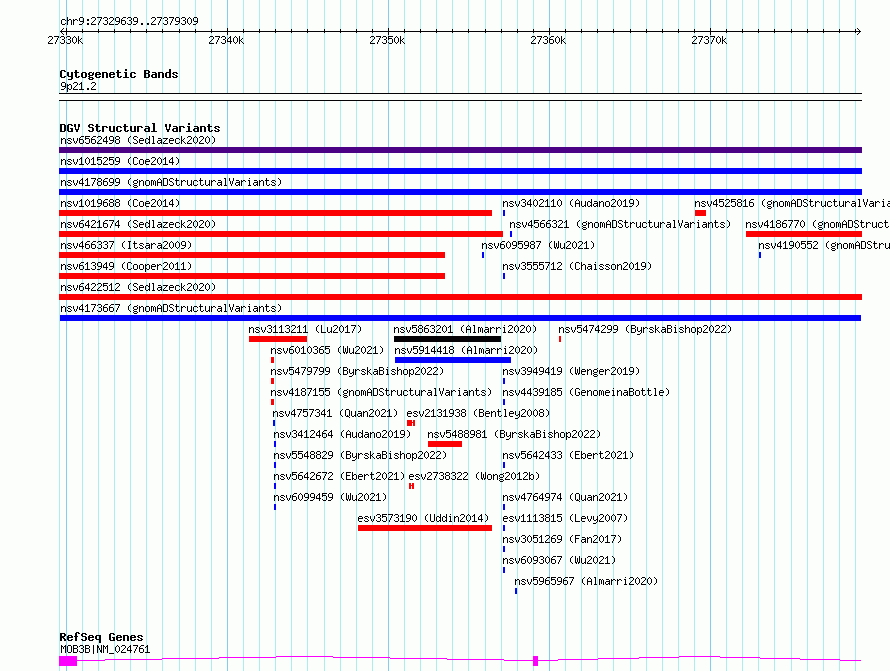
Task: Select the nsv613949 (Cooper2011) label
Action: [126, 266]
